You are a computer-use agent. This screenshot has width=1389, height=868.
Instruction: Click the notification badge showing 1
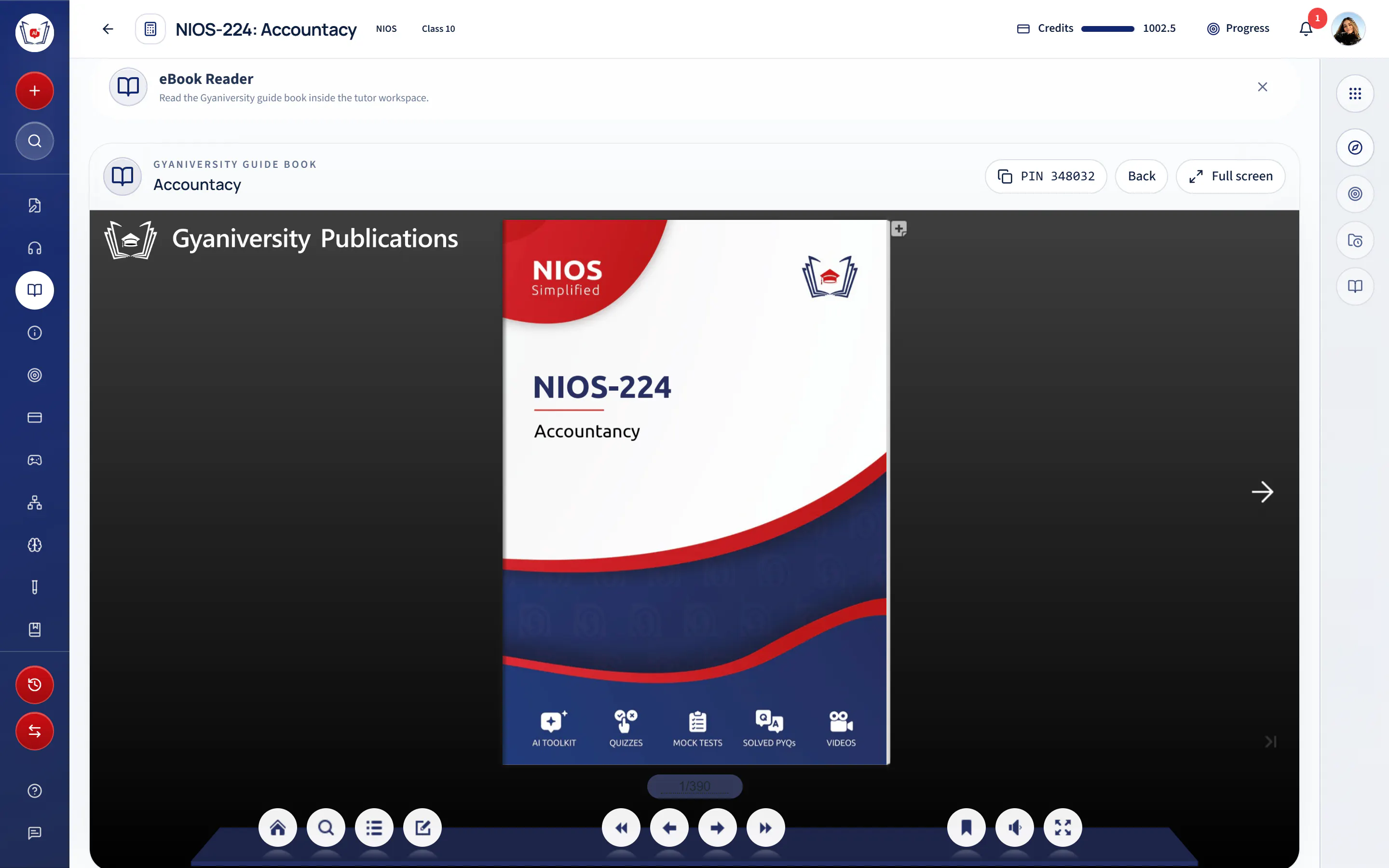[1317, 18]
